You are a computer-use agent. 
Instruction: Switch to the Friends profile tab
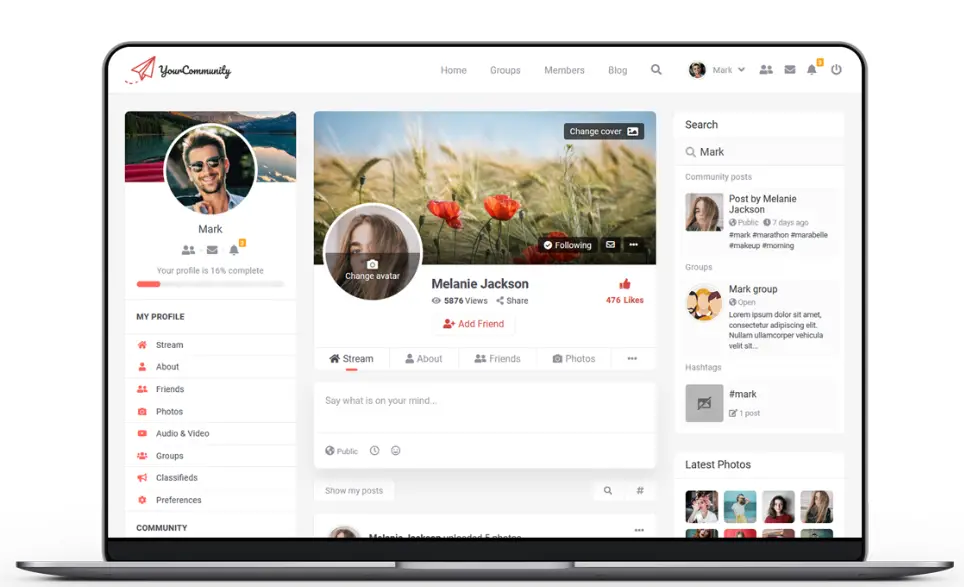tap(497, 358)
